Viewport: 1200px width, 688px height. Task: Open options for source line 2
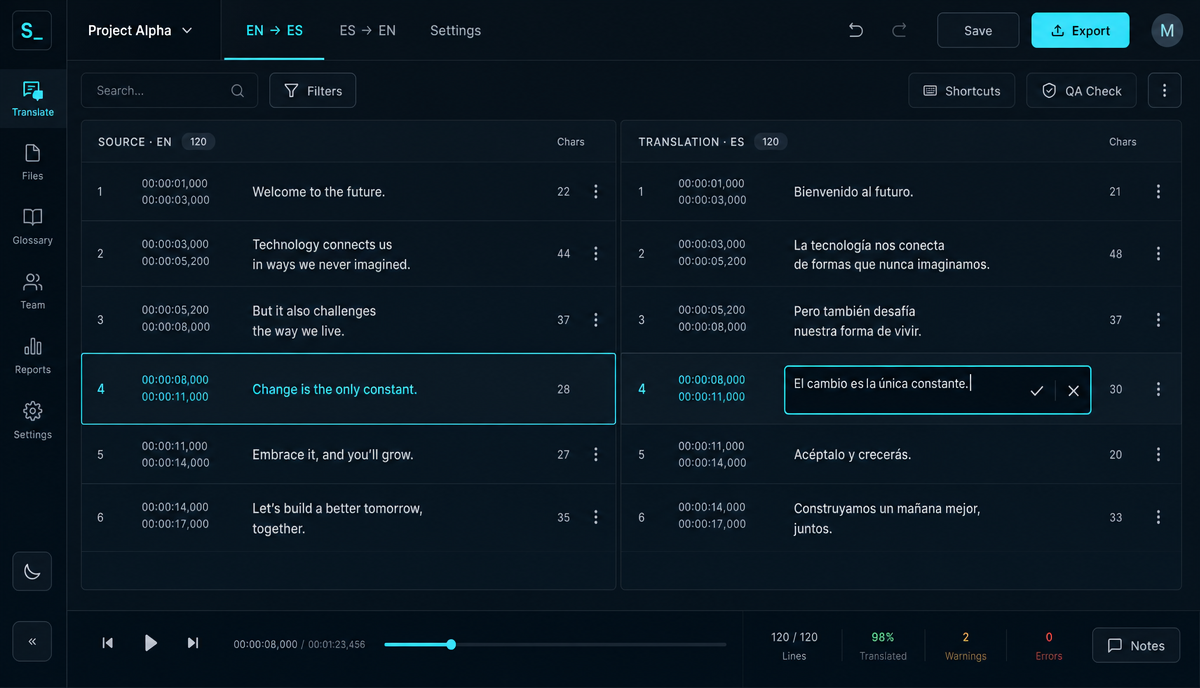point(596,254)
